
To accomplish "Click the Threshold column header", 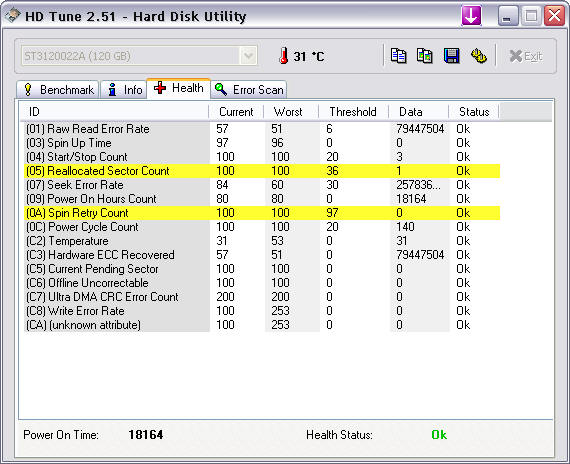I will pos(353,112).
